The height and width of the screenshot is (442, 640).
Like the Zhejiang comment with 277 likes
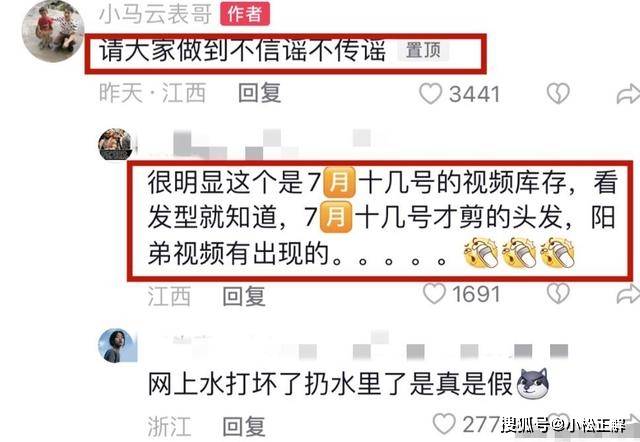coord(444,423)
